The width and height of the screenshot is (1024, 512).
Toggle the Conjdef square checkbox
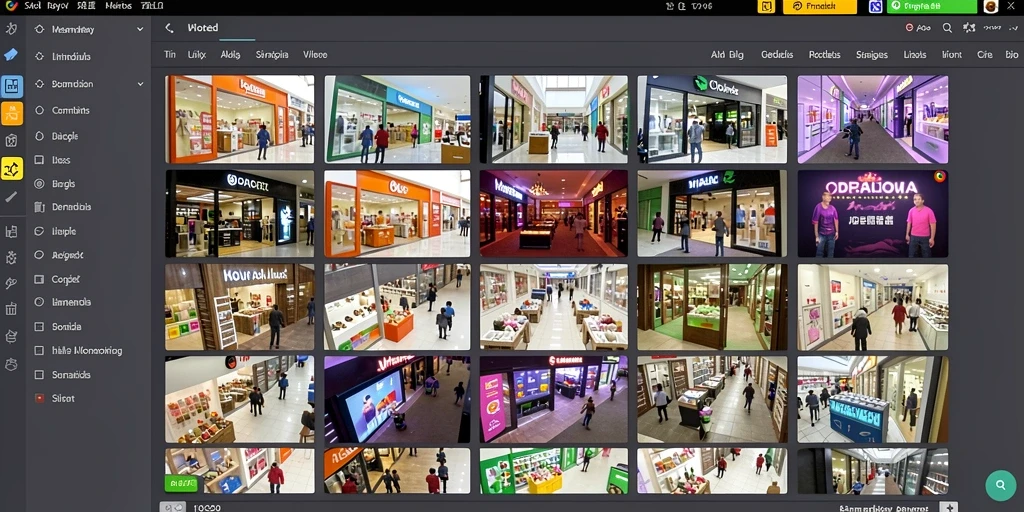click(39, 280)
